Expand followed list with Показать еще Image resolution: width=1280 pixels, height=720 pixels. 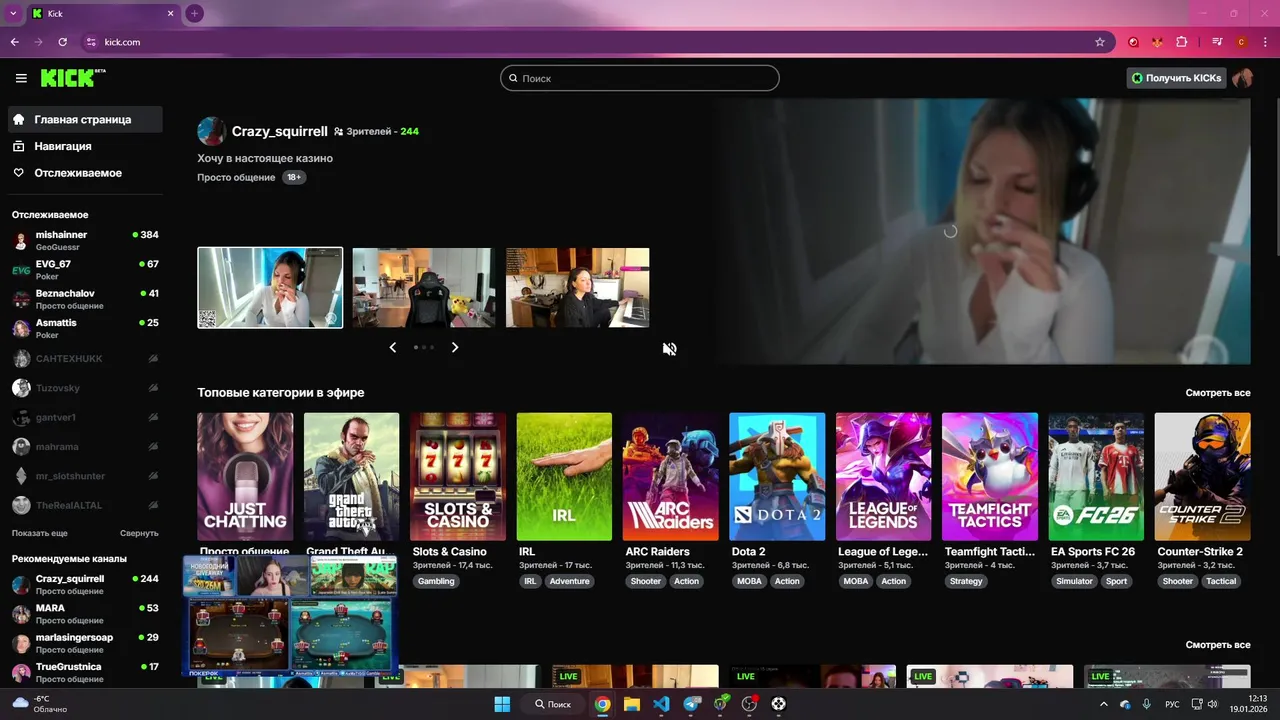pos(40,533)
